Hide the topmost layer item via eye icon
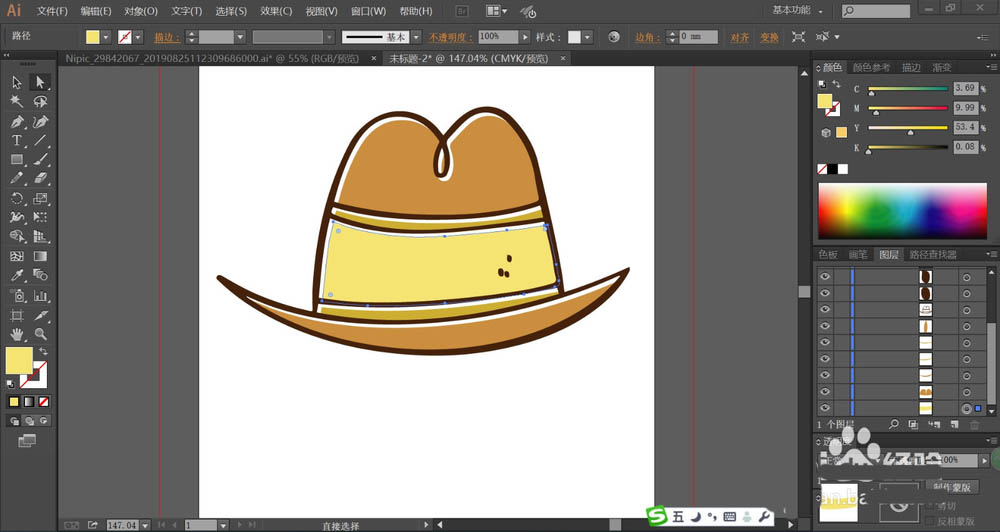This screenshot has height=532, width=1000. point(825,275)
